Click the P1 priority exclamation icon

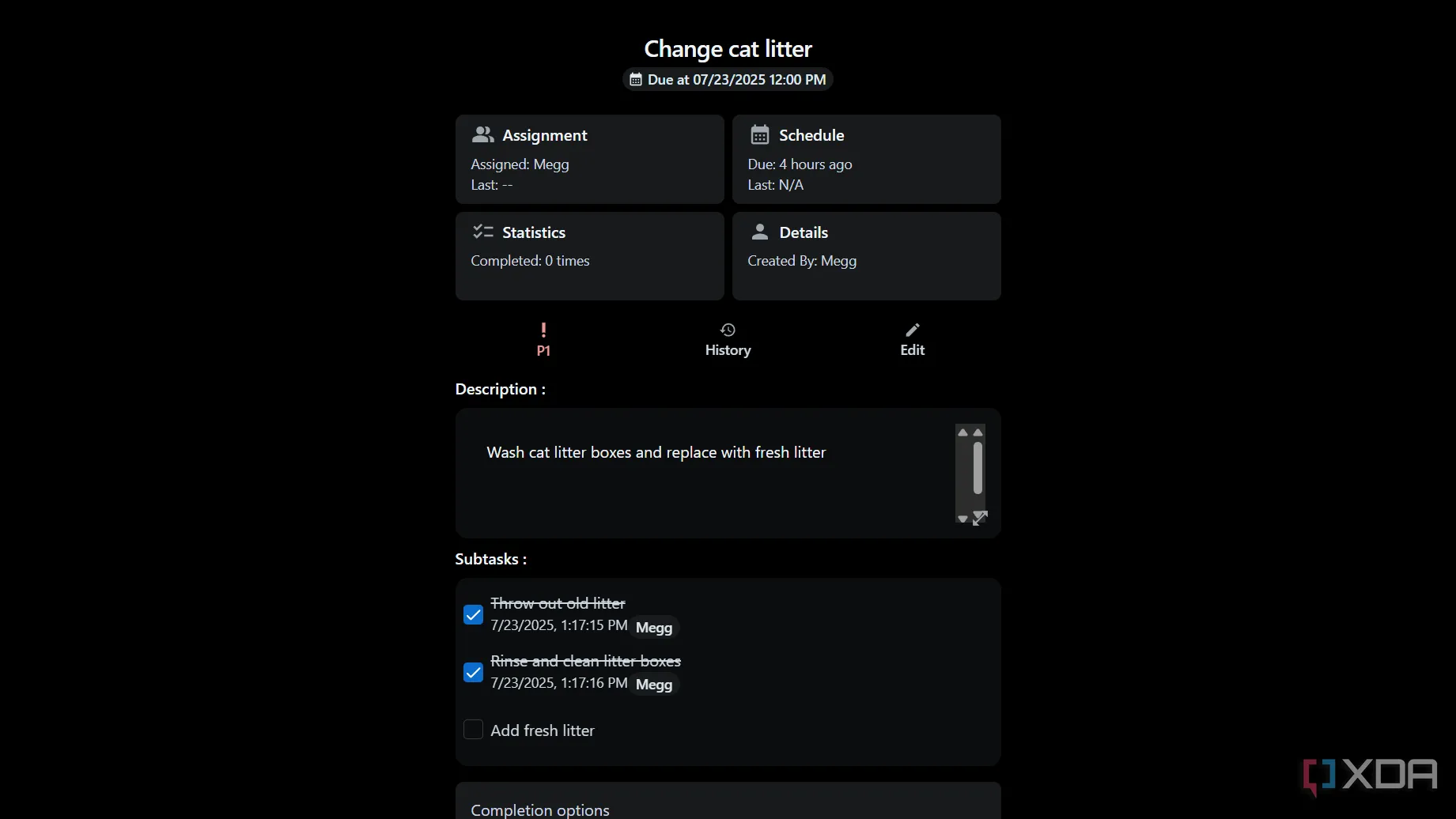[543, 330]
